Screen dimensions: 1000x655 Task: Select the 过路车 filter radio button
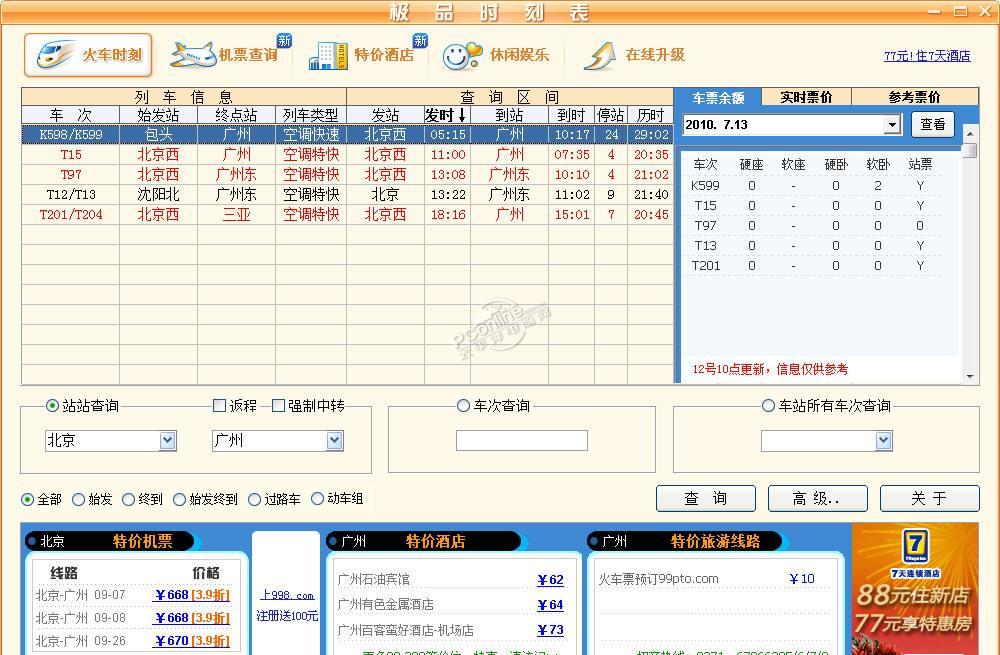pyautogui.click(x=254, y=499)
